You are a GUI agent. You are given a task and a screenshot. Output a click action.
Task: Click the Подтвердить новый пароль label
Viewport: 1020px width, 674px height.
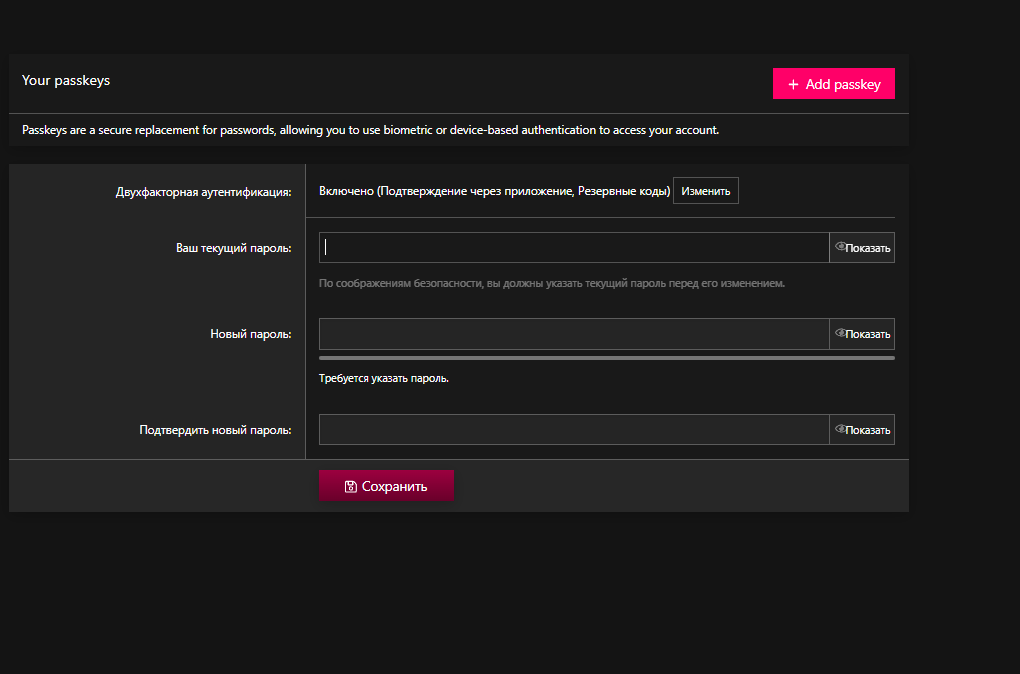215,431
